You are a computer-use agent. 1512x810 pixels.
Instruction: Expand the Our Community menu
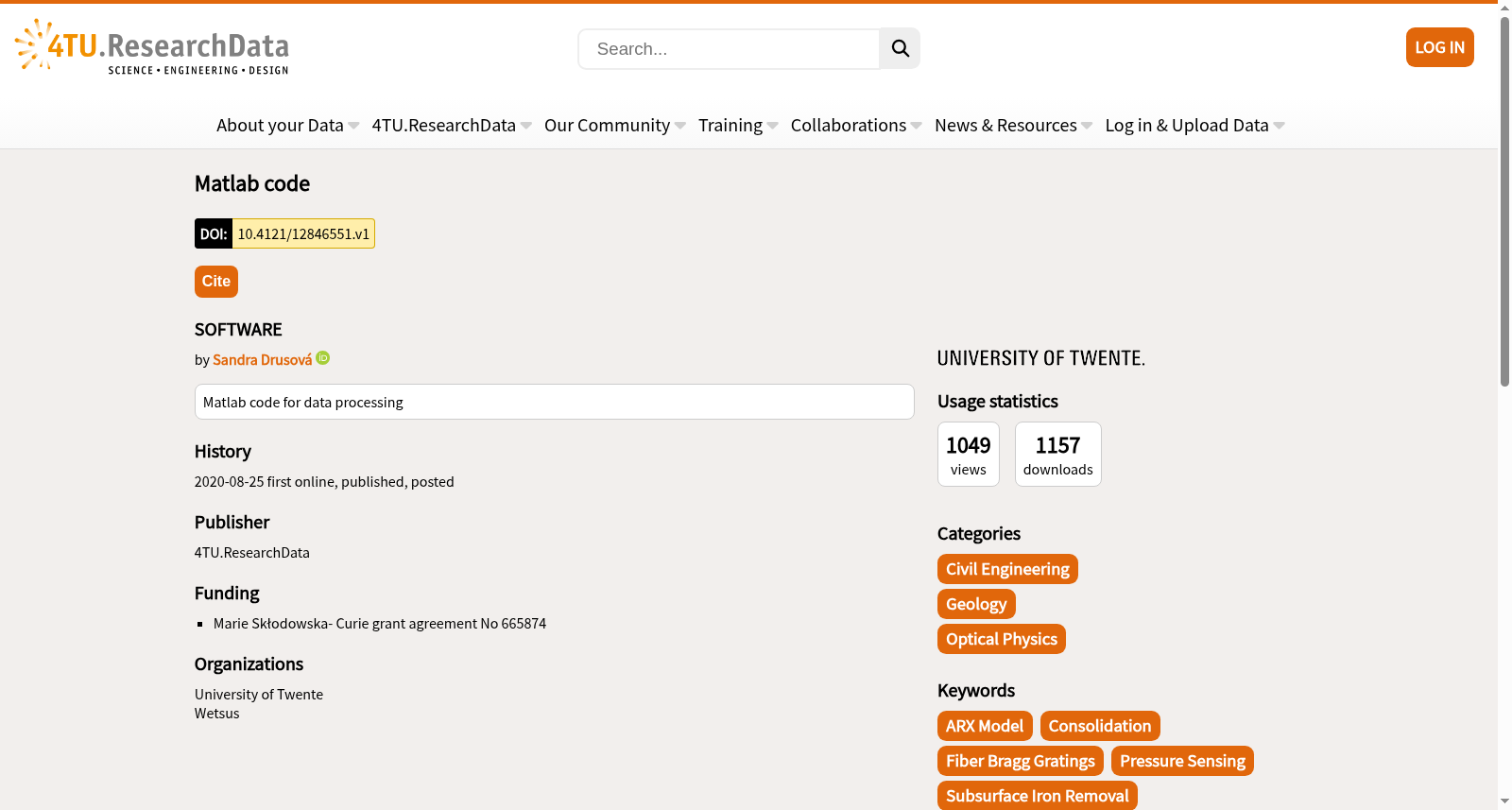click(x=615, y=126)
